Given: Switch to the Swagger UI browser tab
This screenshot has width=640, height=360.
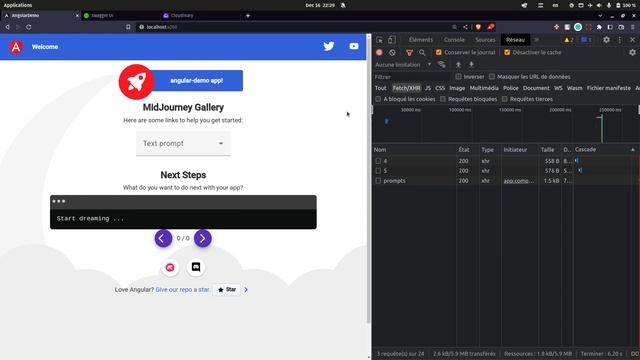Looking at the screenshot, I should point(120,16).
